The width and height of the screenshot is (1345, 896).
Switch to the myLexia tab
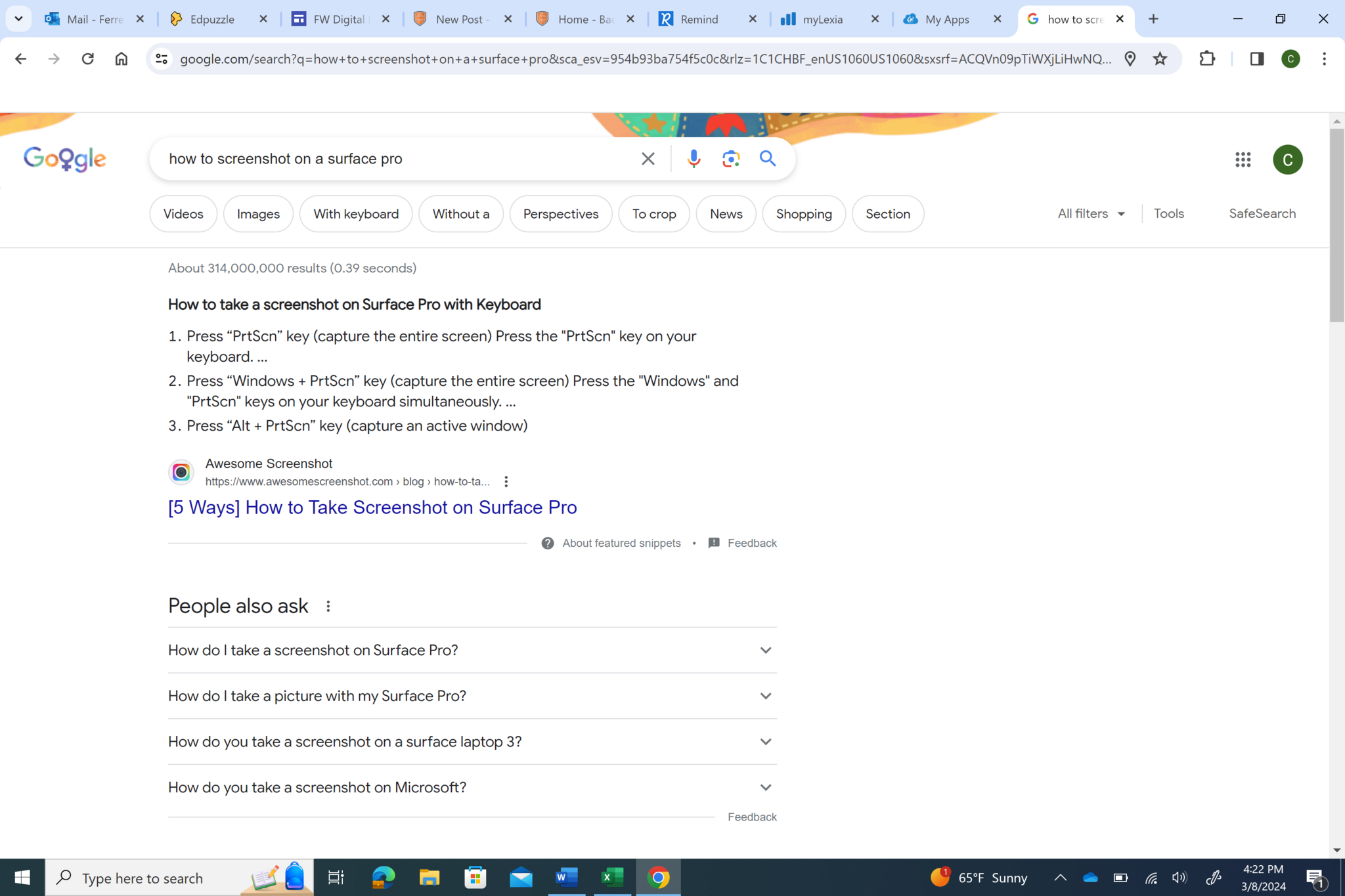pyautogui.click(x=822, y=19)
